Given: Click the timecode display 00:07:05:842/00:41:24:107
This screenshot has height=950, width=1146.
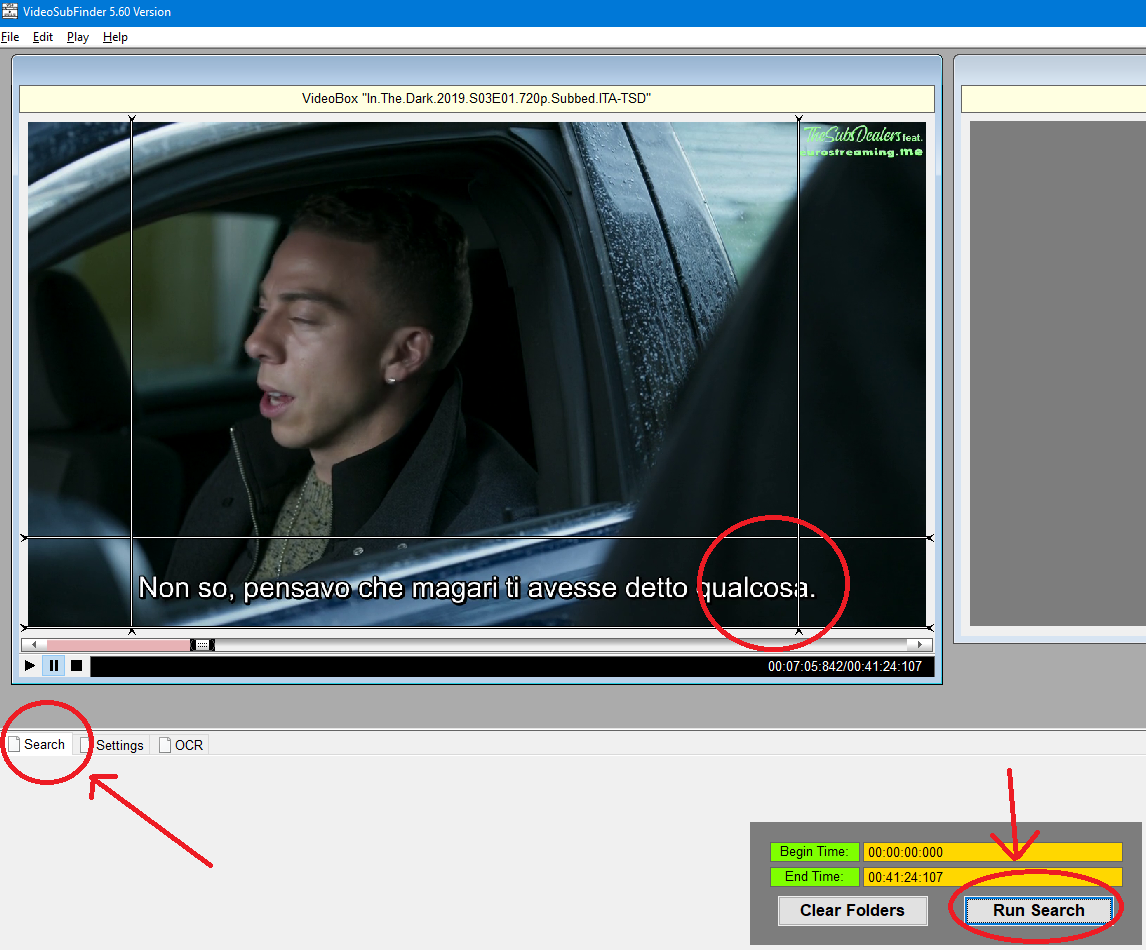Looking at the screenshot, I should point(845,666).
